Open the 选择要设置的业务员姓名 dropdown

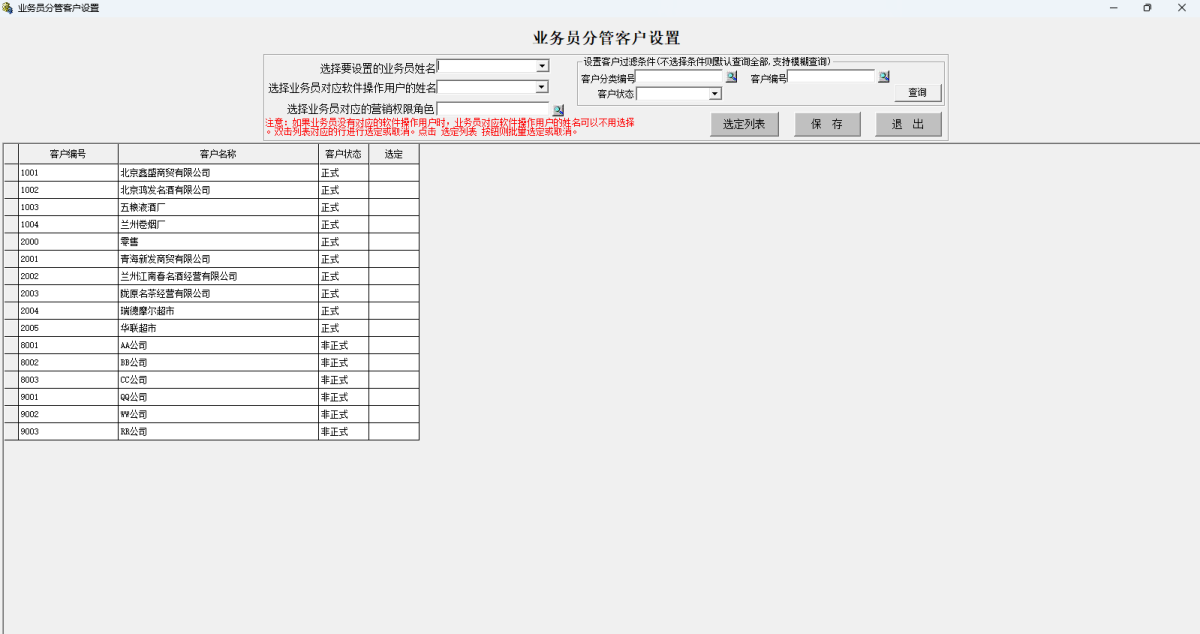pyautogui.click(x=540, y=65)
